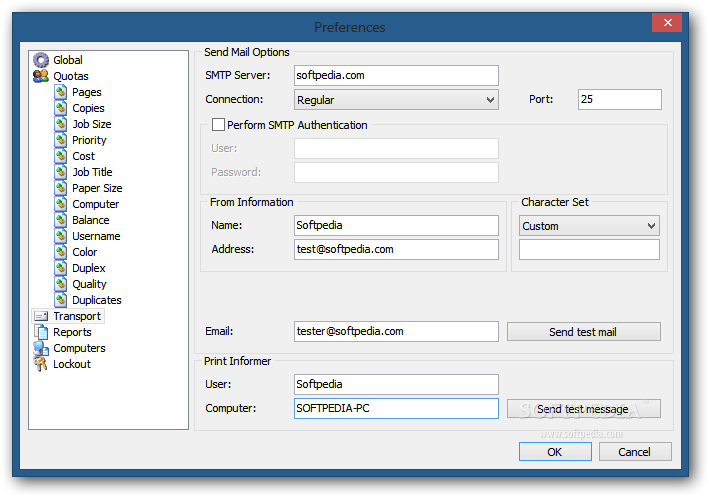The height and width of the screenshot is (497, 709).
Task: Click the Computers network icon
Action: click(x=41, y=348)
